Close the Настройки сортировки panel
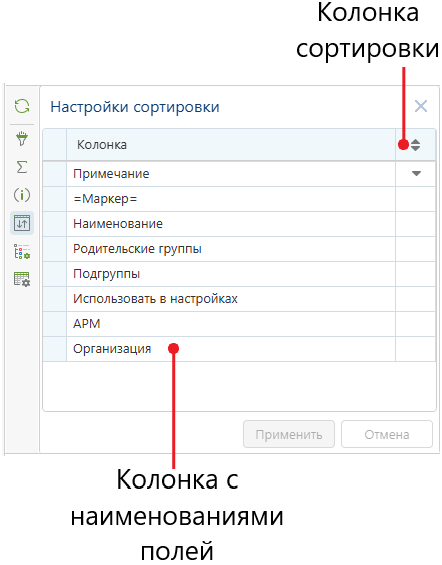This screenshot has width=442, height=565. point(421,106)
